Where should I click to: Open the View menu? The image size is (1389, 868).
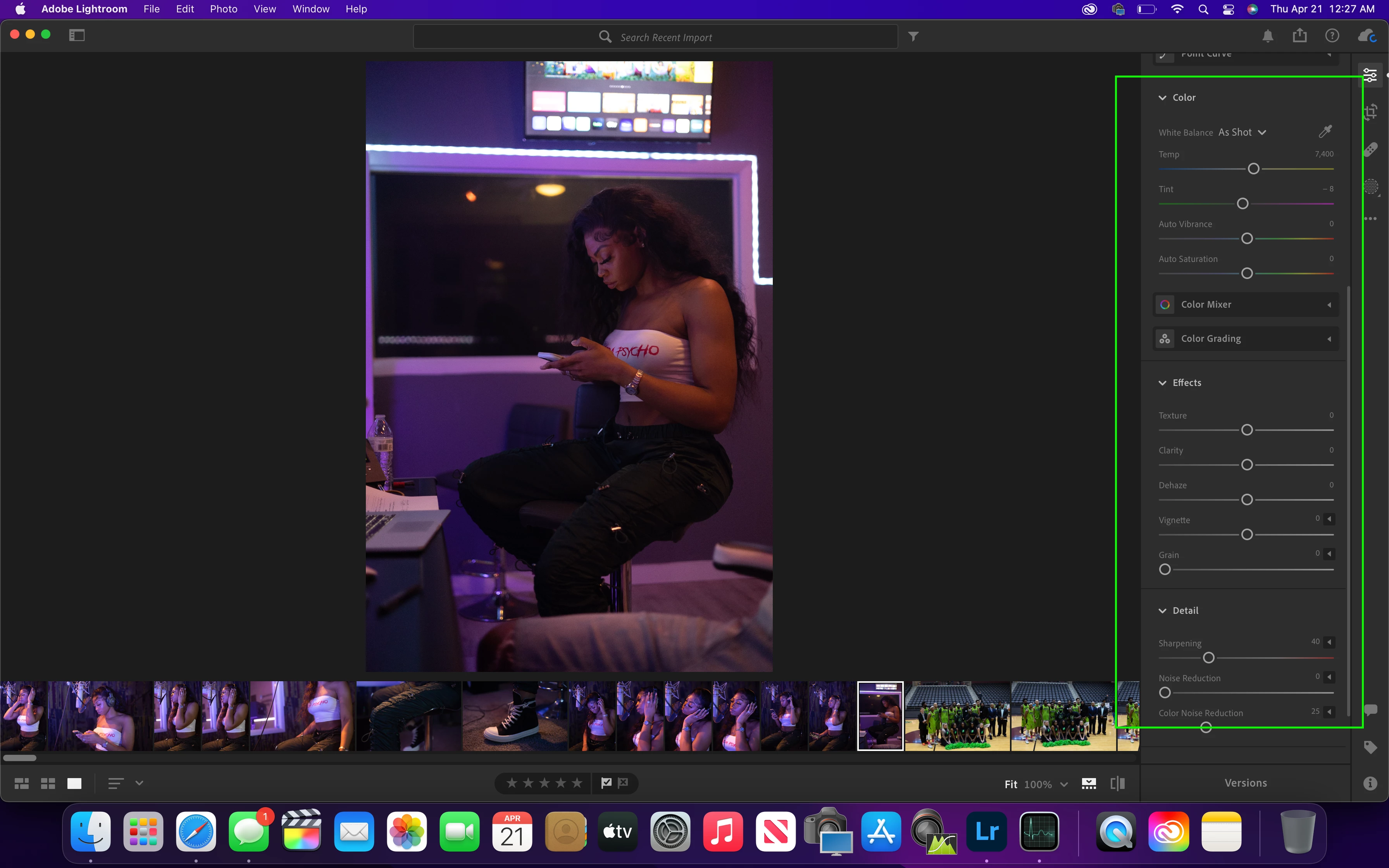pos(265,9)
